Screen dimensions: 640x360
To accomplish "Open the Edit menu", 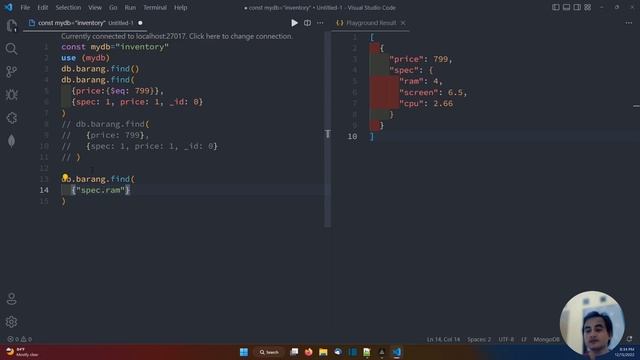I will pos(42,7).
